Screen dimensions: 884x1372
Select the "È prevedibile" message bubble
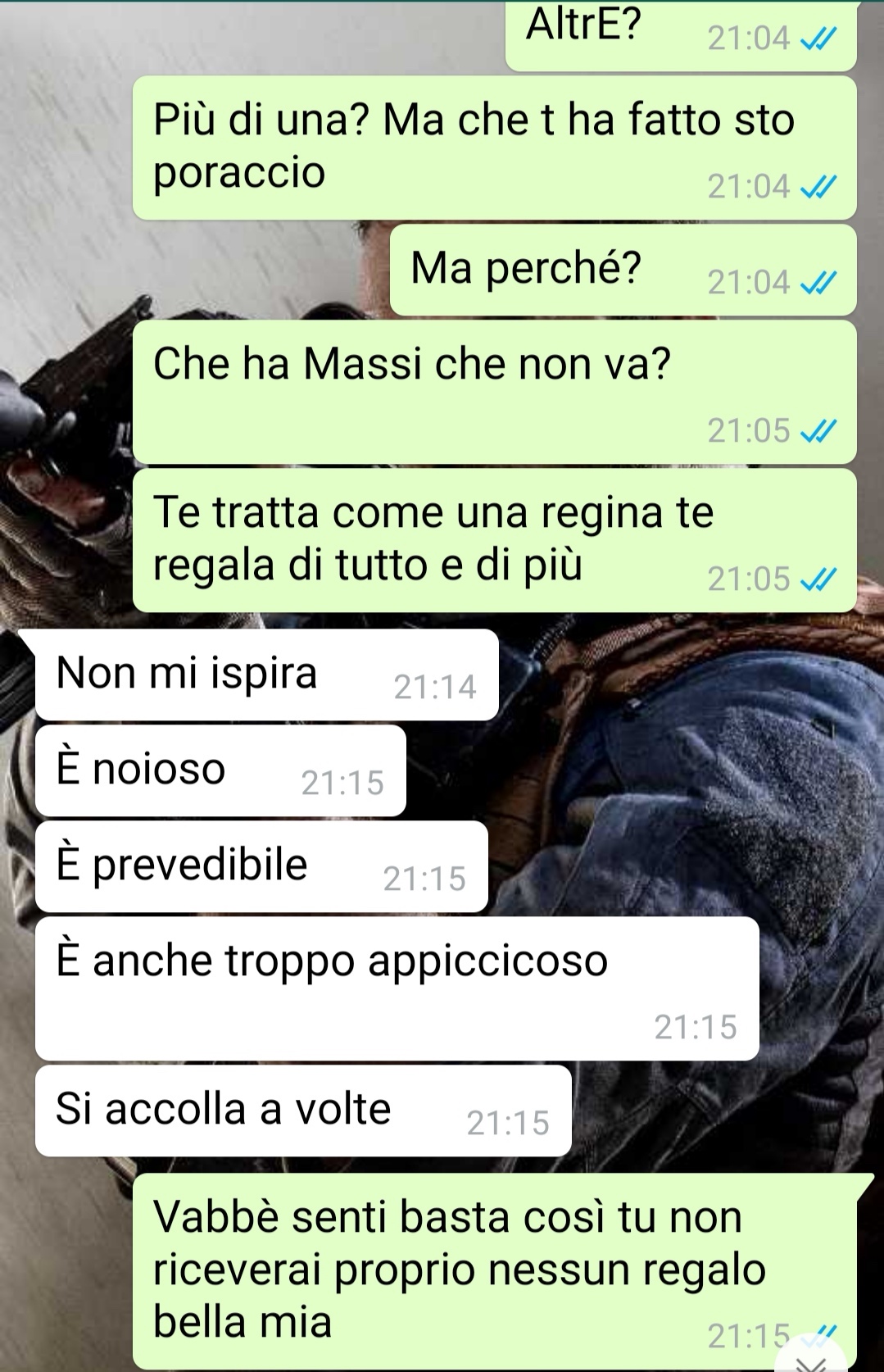point(261,866)
